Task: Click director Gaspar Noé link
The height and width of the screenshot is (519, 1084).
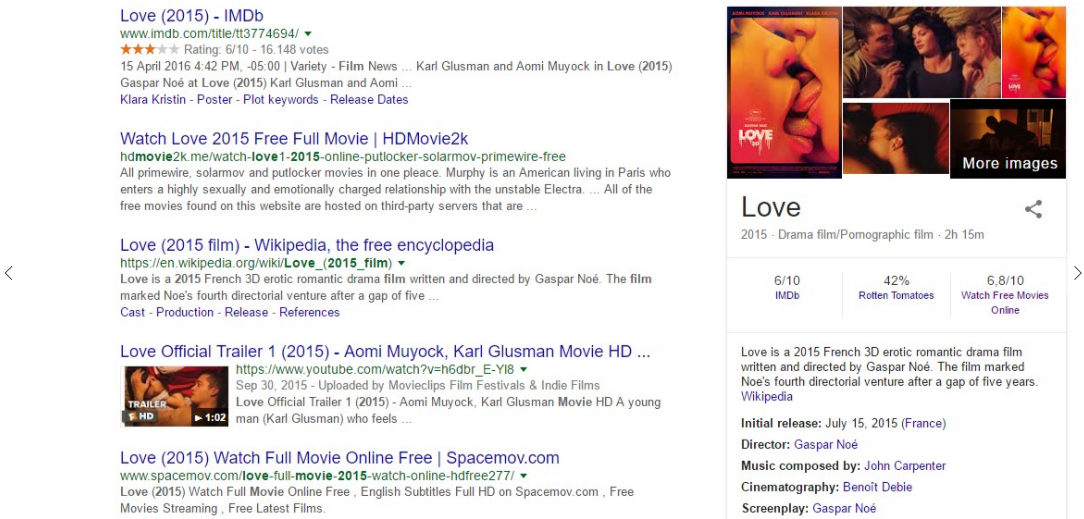Action: point(825,444)
